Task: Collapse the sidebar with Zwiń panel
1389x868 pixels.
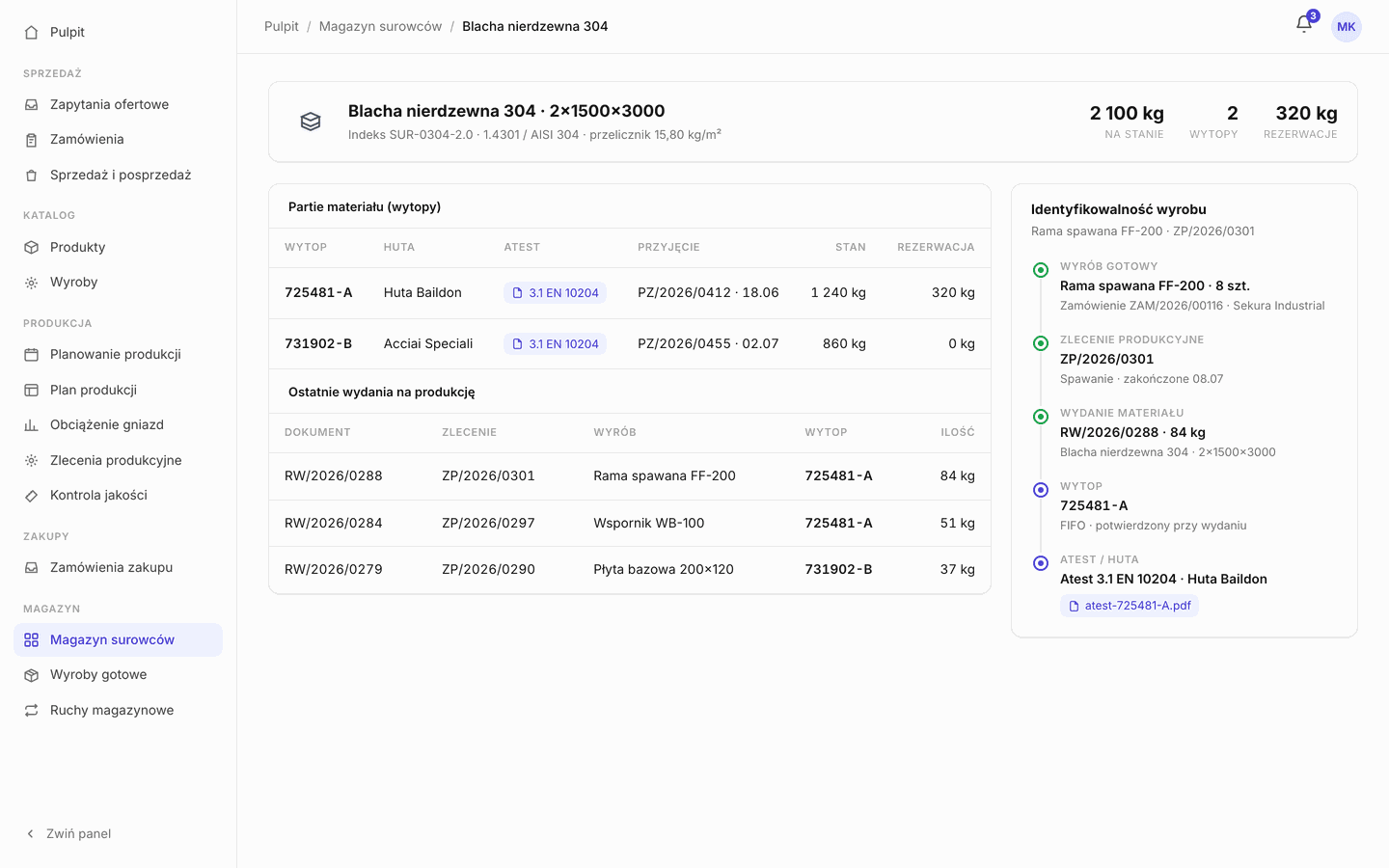Action: [68, 833]
